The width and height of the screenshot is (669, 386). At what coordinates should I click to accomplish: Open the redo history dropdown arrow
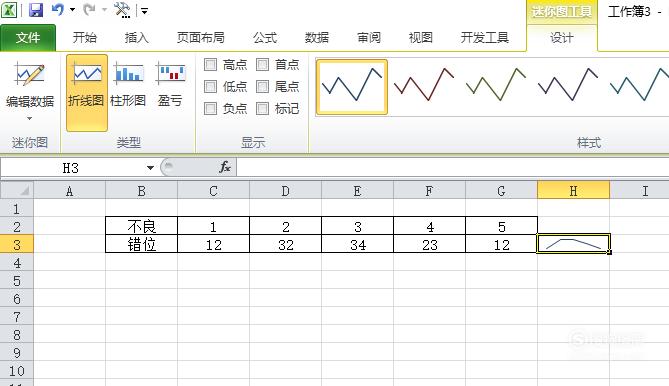[x=104, y=9]
